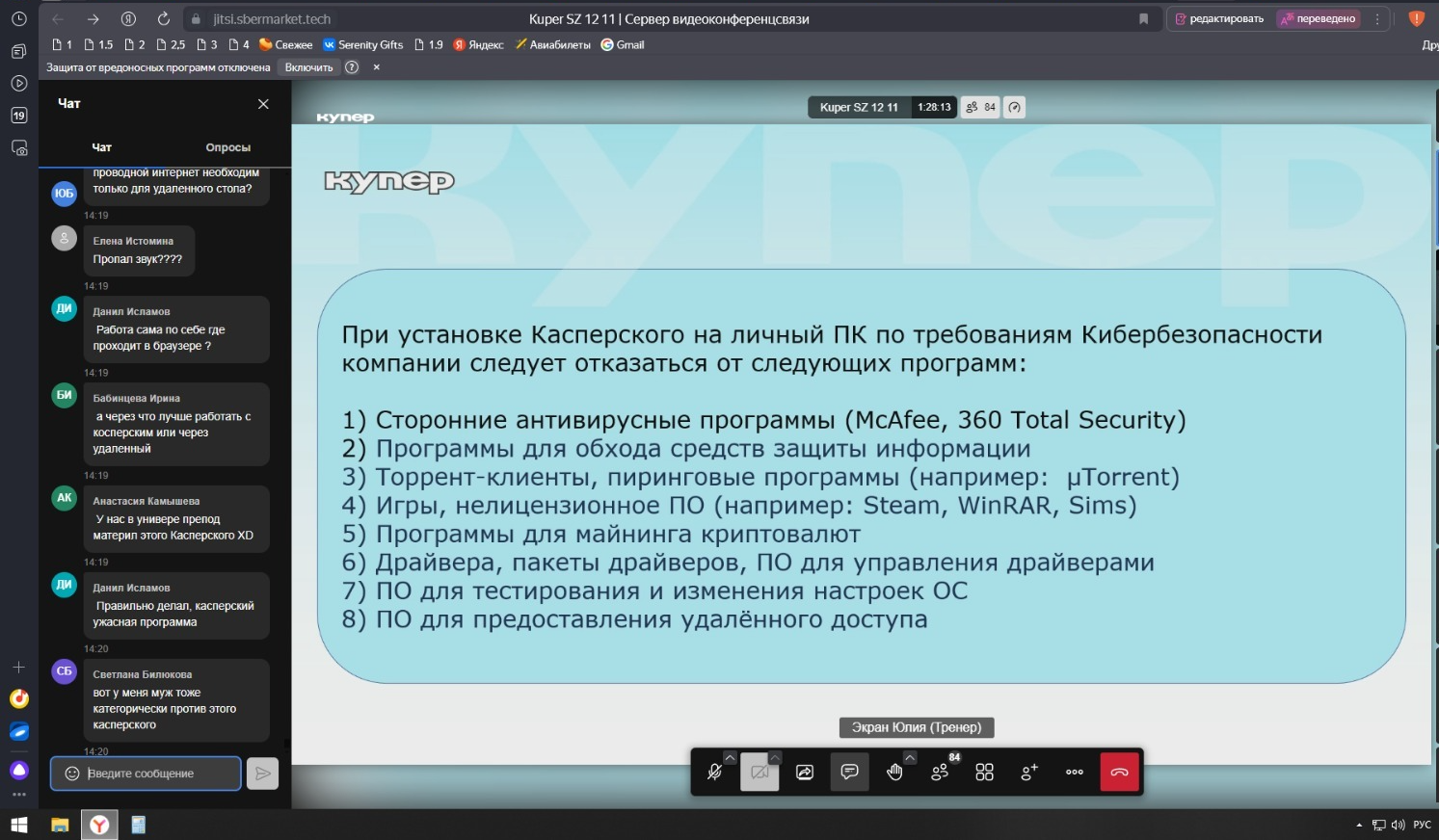Open more actions three-dot menu

[1075, 773]
